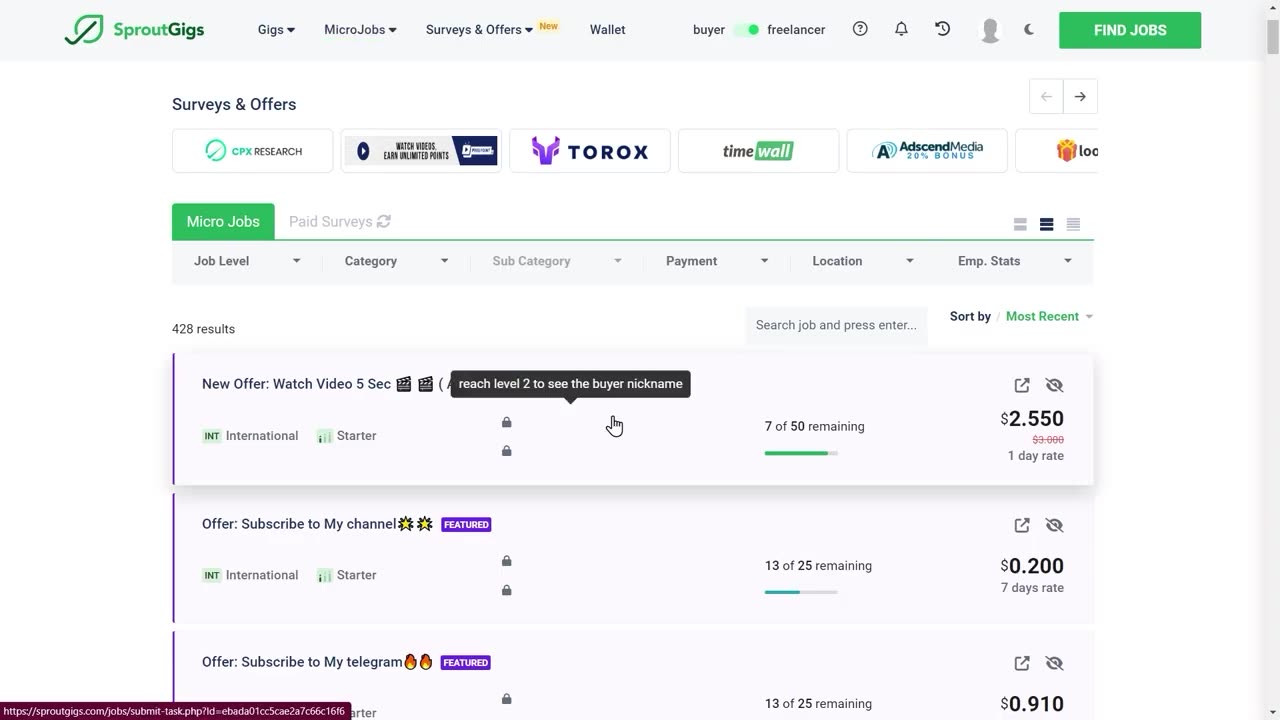The width and height of the screenshot is (1280, 720).
Task: Click progress bar for 7 of 50 remaining
Action: pos(801,453)
